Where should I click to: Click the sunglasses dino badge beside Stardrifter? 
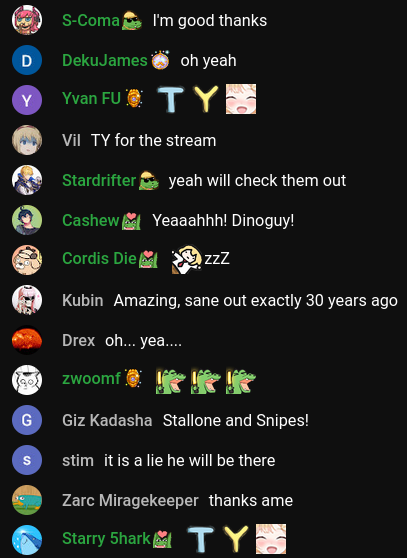coord(149,180)
